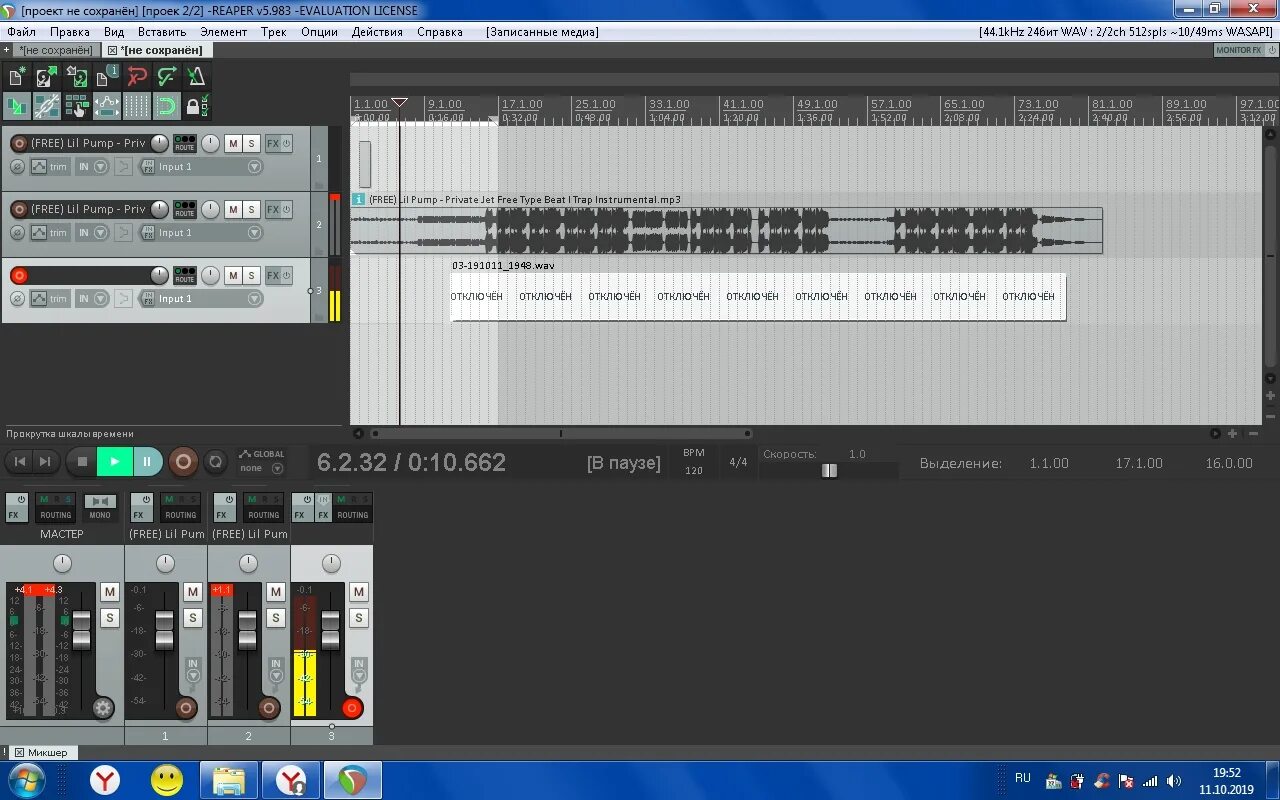The image size is (1280, 800).
Task: Toggle the repeat loop button
Action: point(215,462)
